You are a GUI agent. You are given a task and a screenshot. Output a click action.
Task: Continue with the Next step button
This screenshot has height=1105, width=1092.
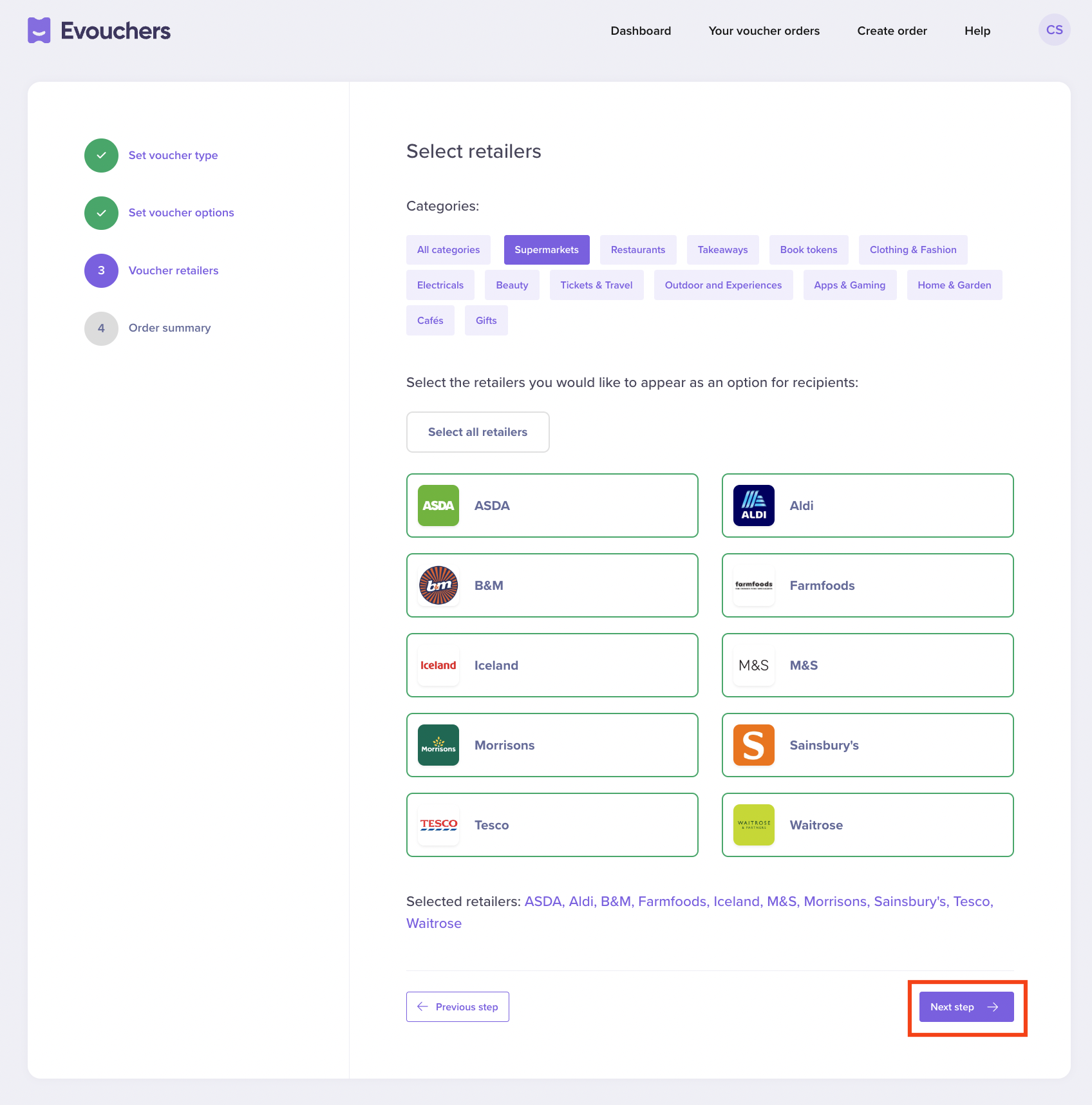click(x=966, y=1006)
